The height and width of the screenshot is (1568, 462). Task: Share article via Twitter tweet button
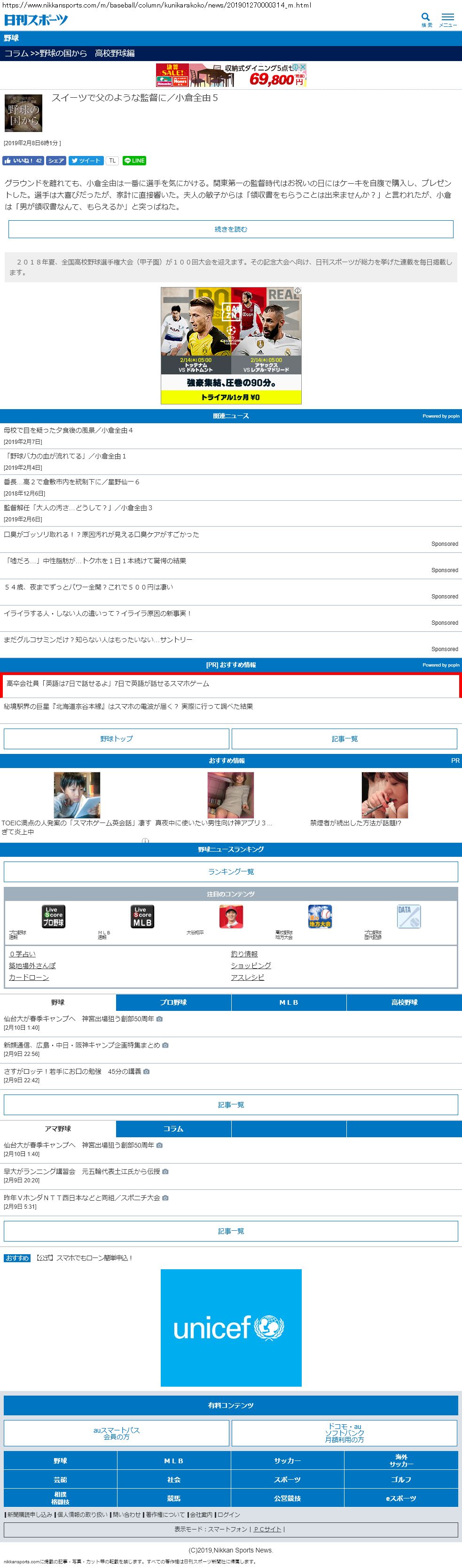tap(85, 161)
